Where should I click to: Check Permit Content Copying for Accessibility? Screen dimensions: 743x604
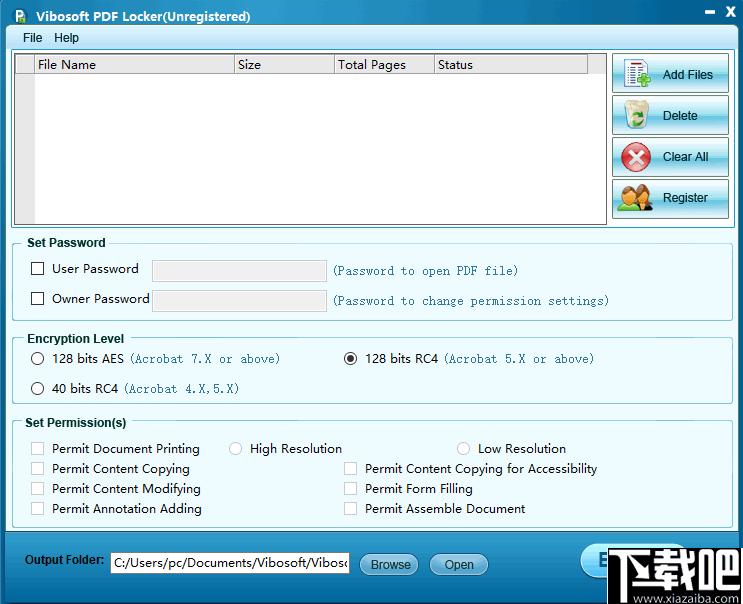click(x=350, y=469)
